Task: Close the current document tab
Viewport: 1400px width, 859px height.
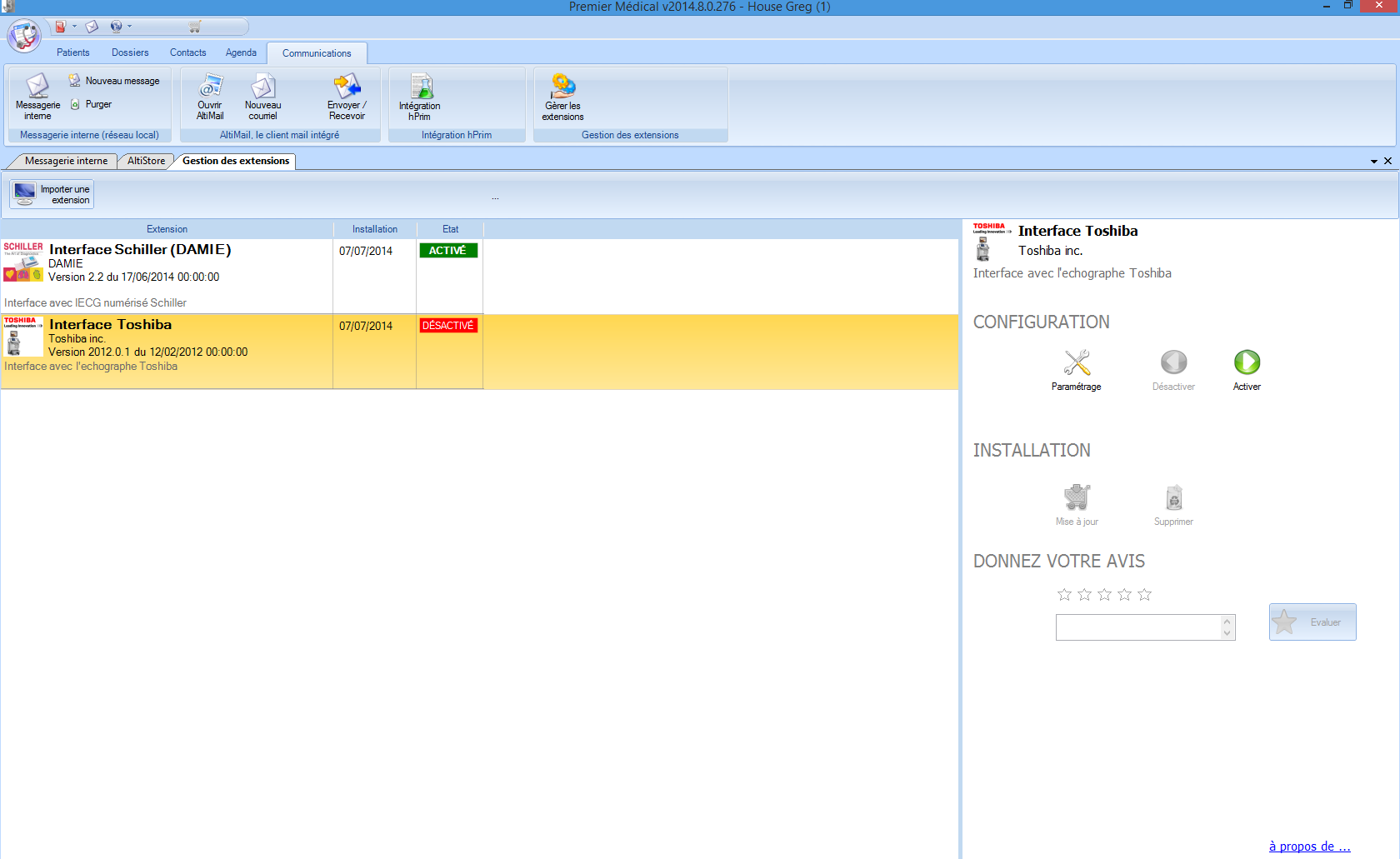Action: 1387,161
